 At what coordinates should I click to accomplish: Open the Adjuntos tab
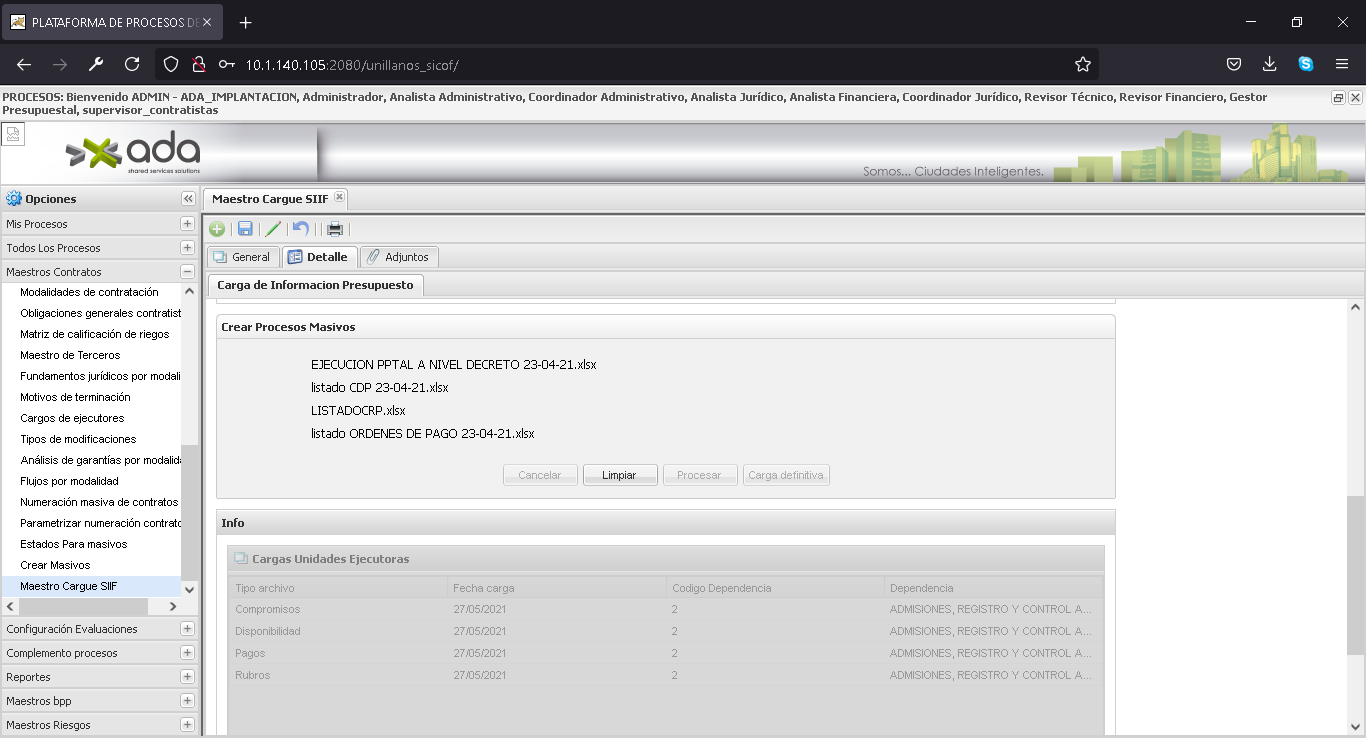(398, 257)
